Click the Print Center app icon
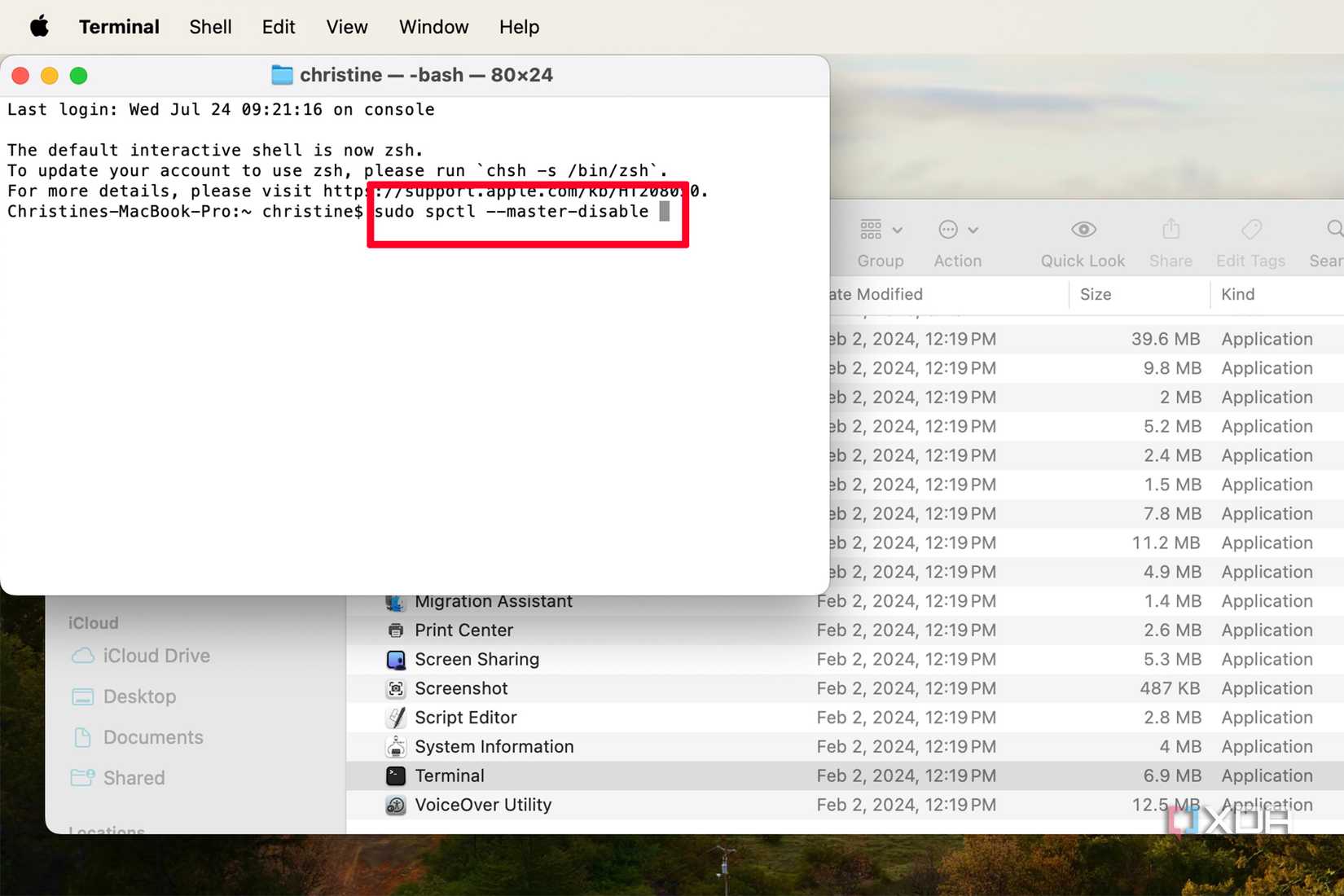Screen dimensions: 1344x896 point(397,630)
